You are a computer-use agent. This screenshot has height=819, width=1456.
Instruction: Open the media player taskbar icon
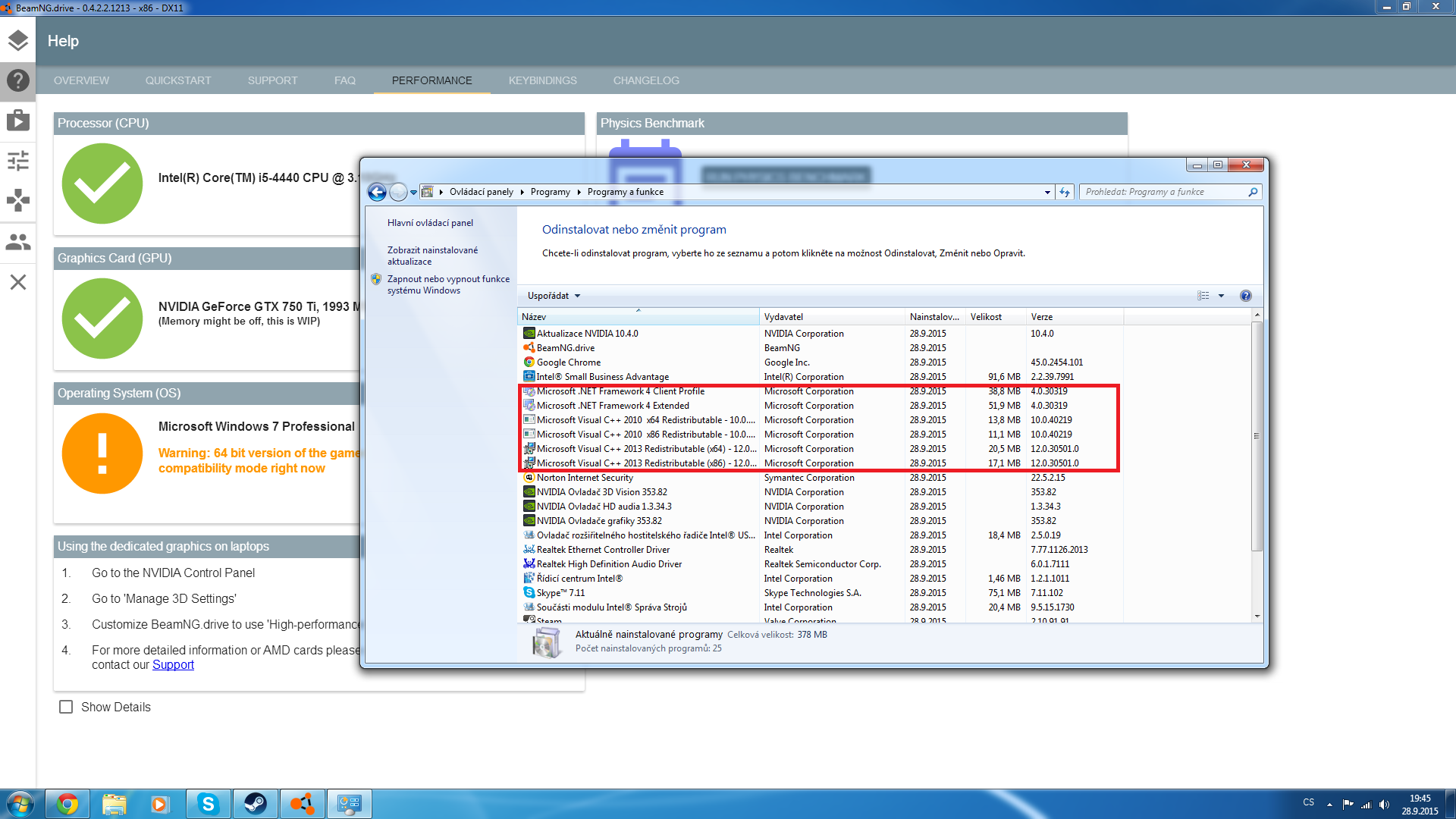coord(160,804)
